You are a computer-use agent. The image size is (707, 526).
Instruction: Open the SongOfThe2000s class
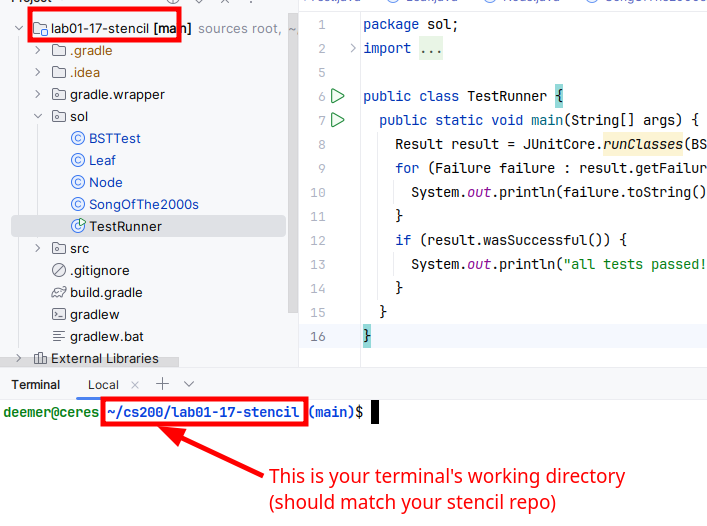144,205
